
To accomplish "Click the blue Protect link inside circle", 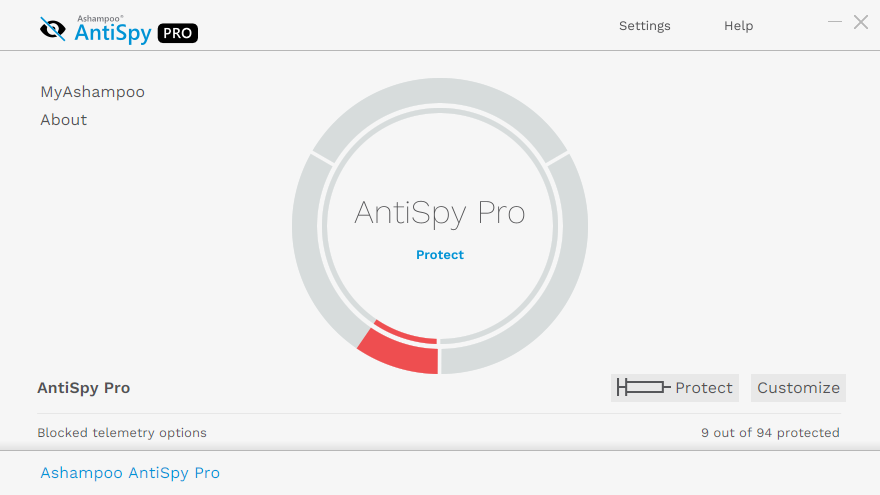I will click(440, 255).
